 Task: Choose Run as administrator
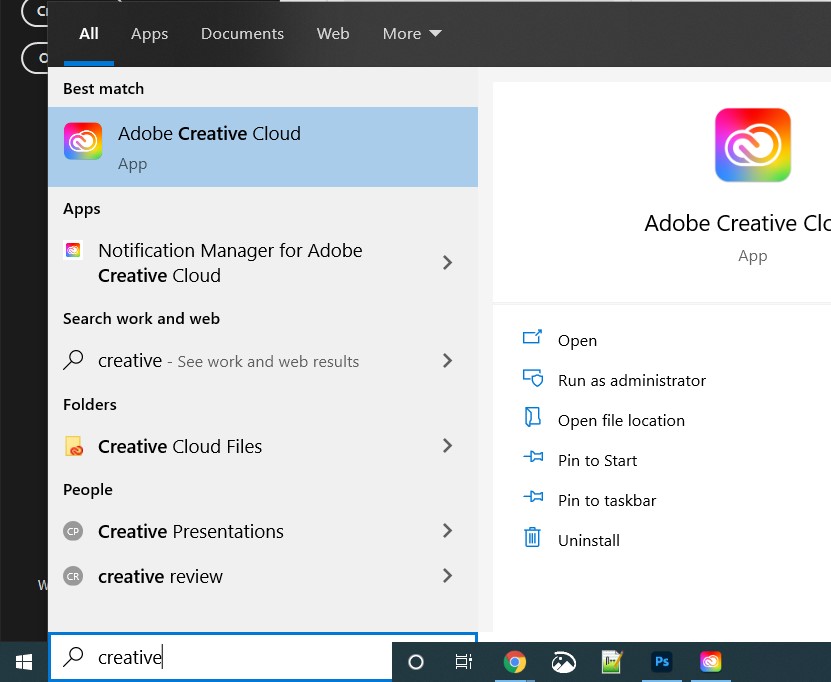tap(632, 380)
